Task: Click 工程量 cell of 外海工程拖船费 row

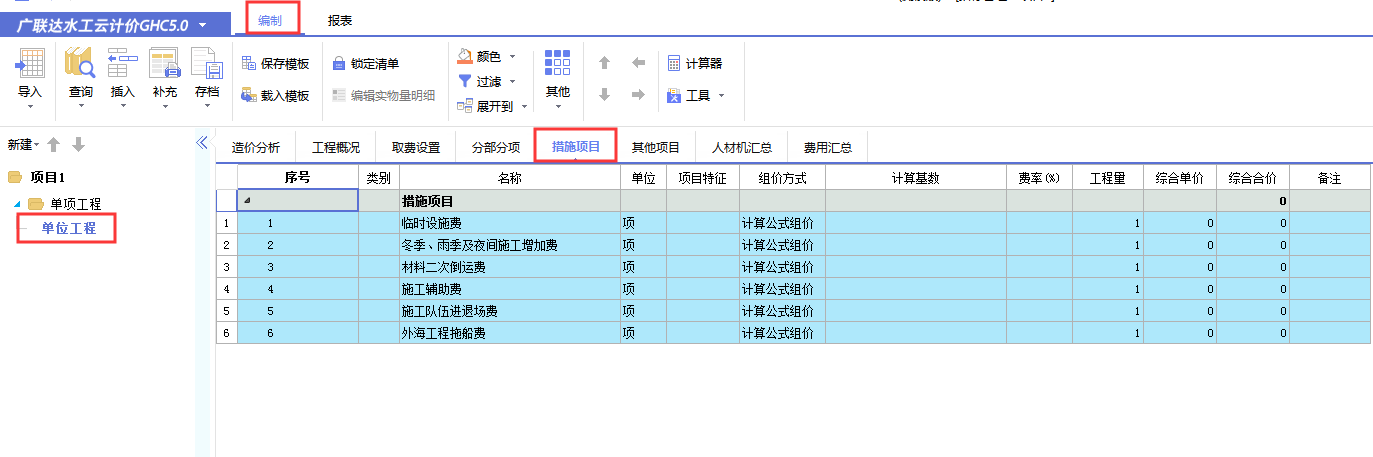Action: [1108, 333]
